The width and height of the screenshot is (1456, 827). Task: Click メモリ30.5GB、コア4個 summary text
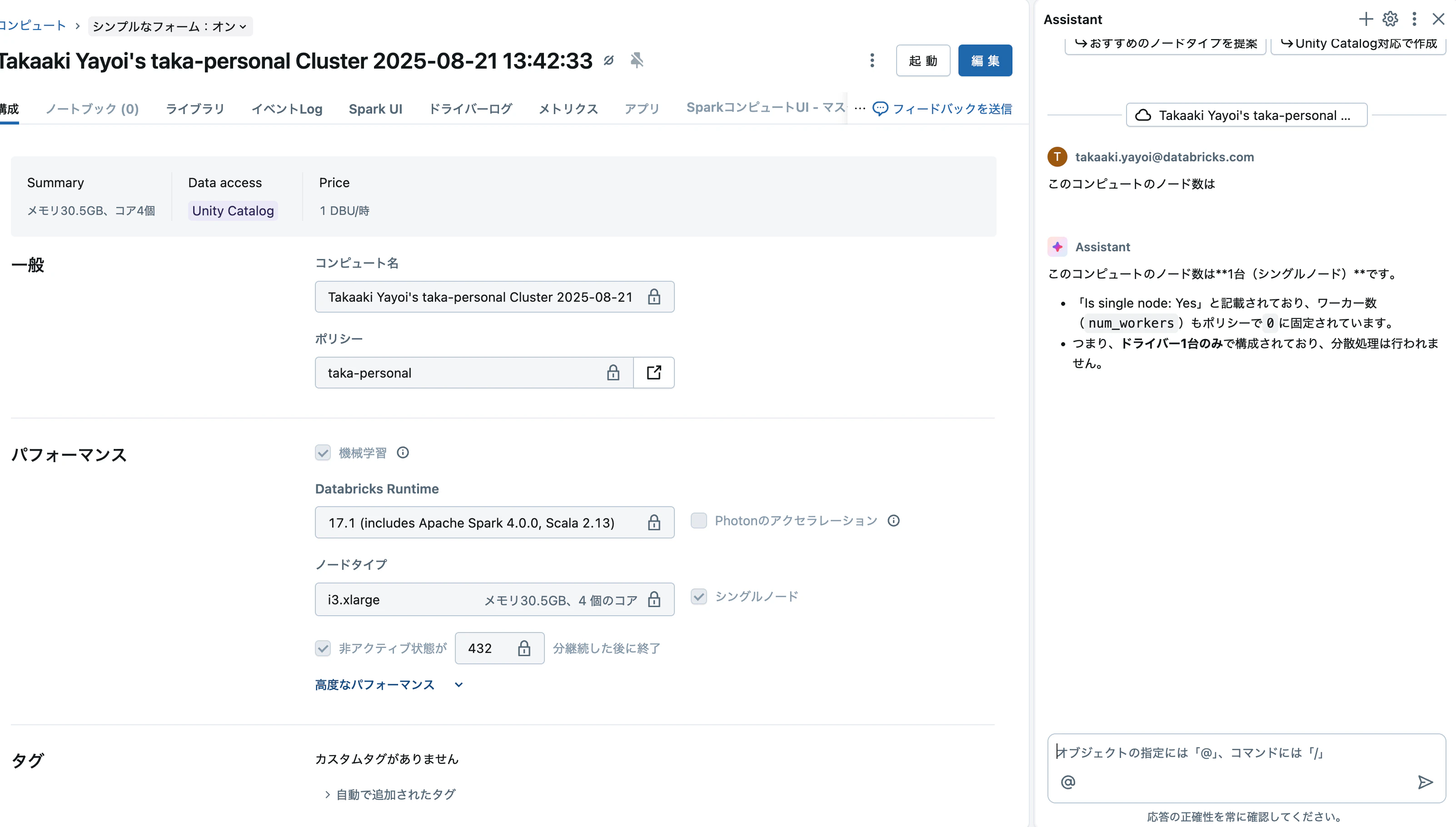click(x=91, y=211)
